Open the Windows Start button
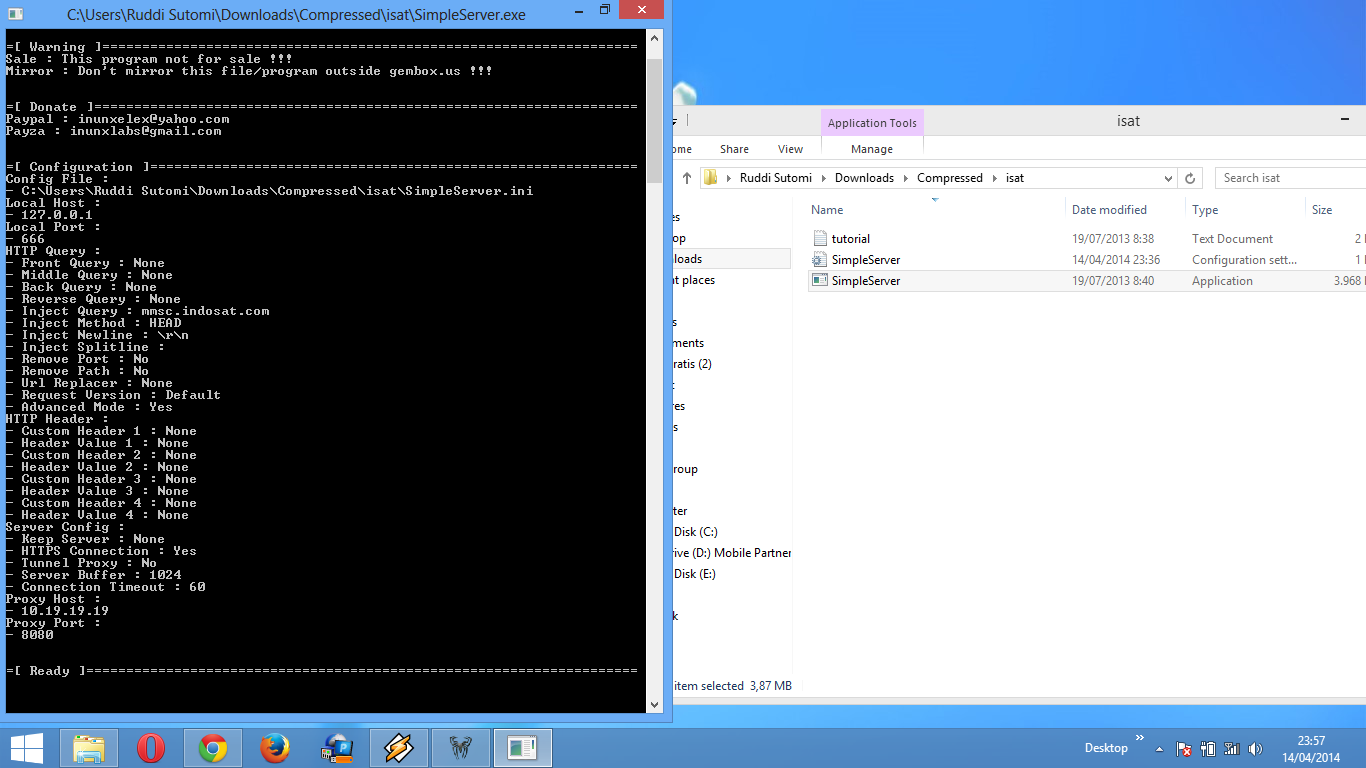Screen dimensions: 1366x768 point(27,748)
